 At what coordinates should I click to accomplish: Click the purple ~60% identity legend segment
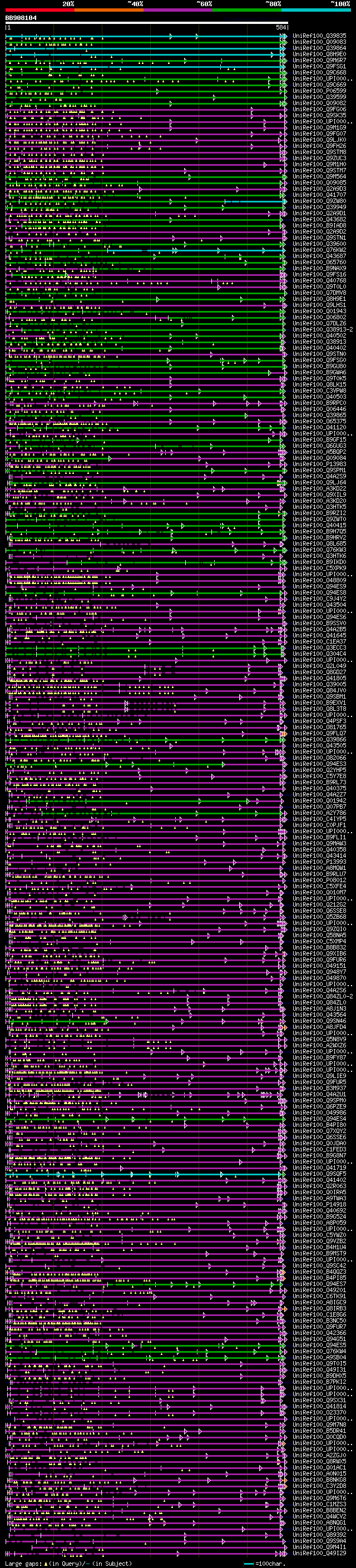coord(179,10)
